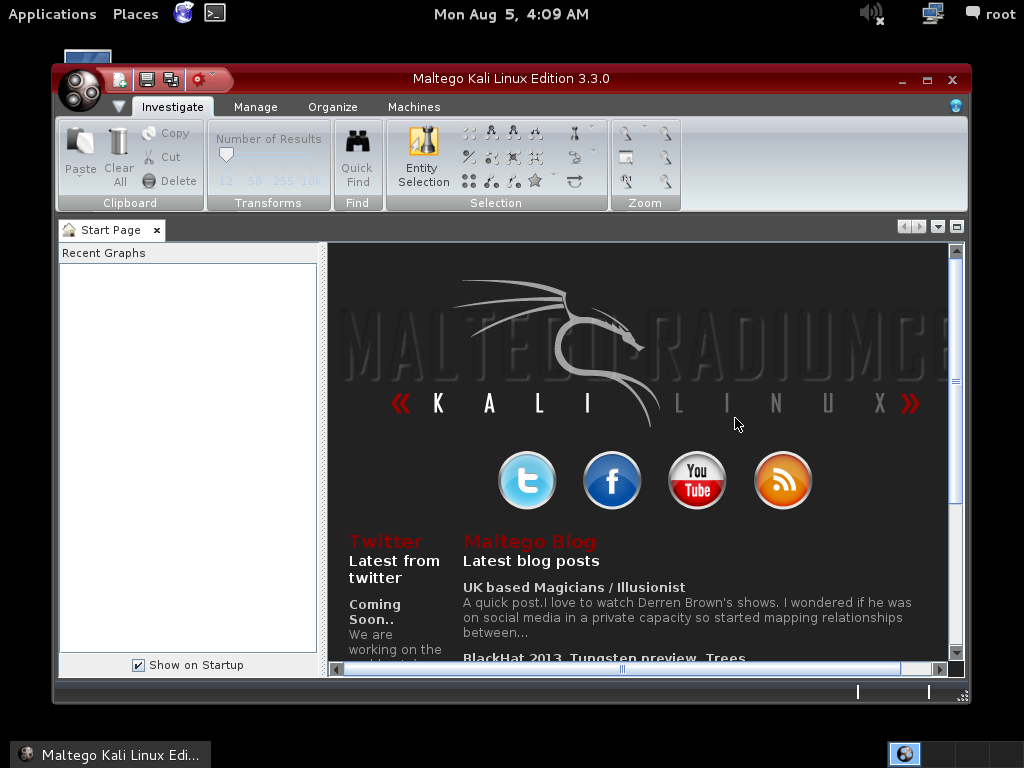Close the Start Page tab
The image size is (1024, 768).
click(x=157, y=231)
